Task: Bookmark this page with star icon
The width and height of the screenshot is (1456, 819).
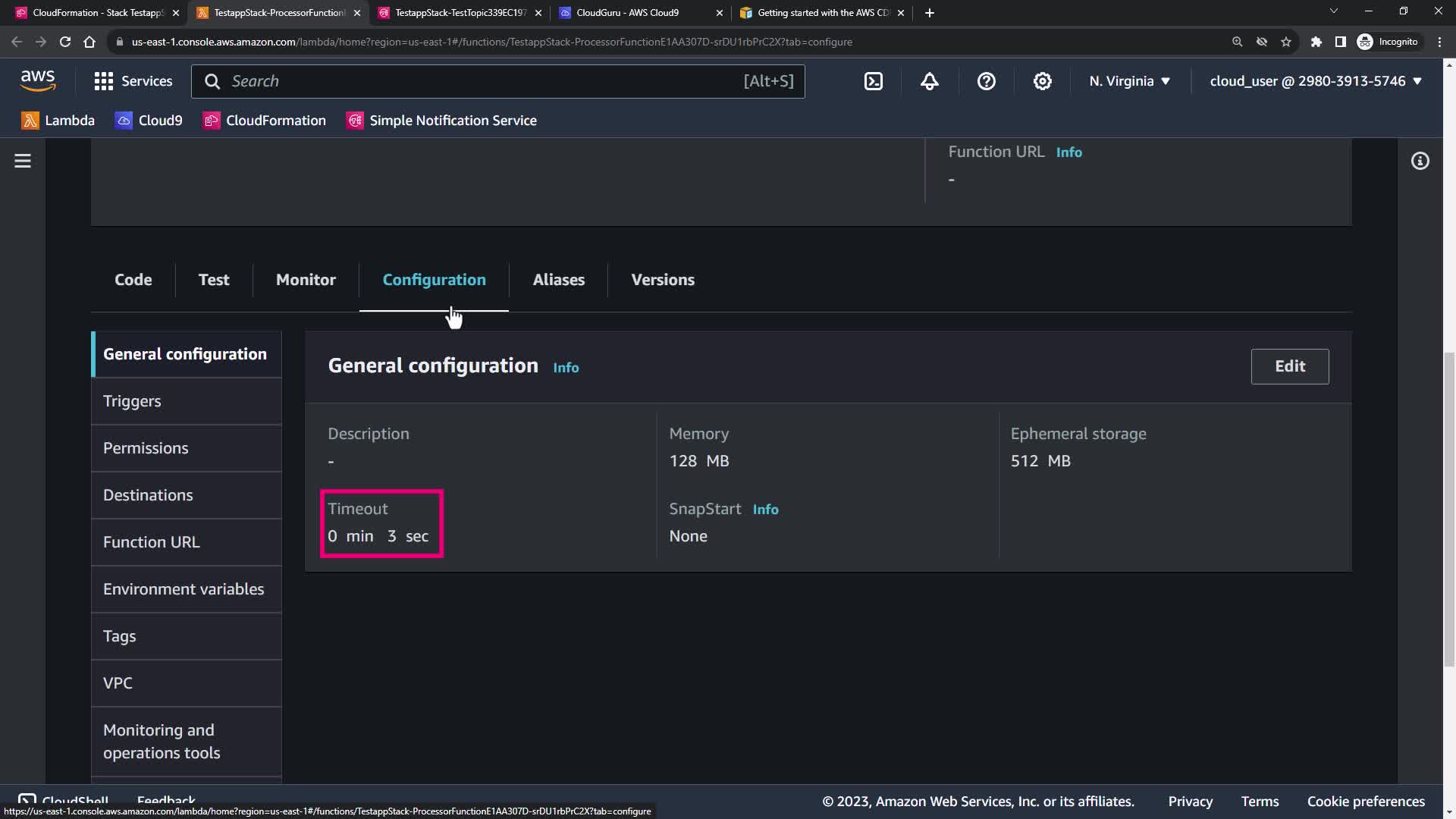Action: pyautogui.click(x=1286, y=42)
